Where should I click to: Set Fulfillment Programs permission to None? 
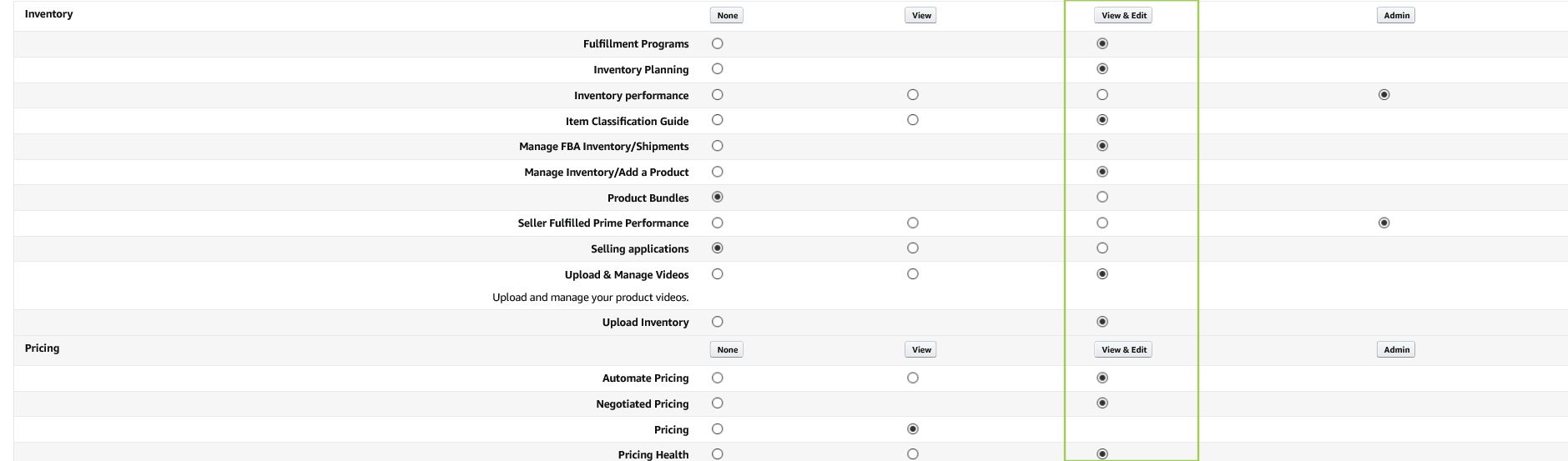click(718, 43)
